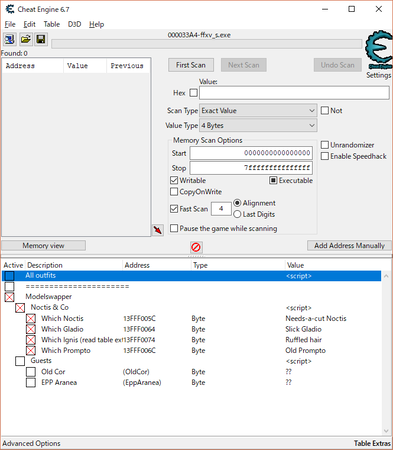Image resolution: width=393 pixels, height=450 pixels.
Task: Open Table Extras
Action: [372, 443]
